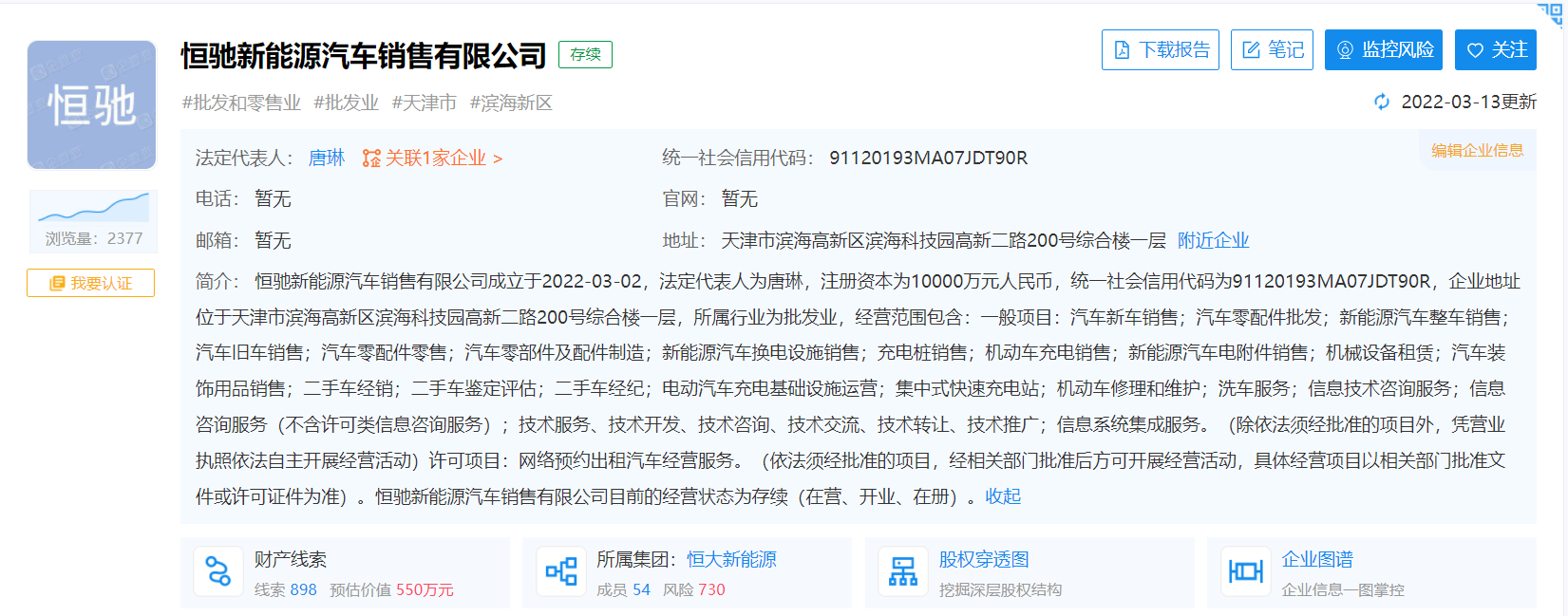
Task: Open the 恒大新能源 group link
Action: 731,560
